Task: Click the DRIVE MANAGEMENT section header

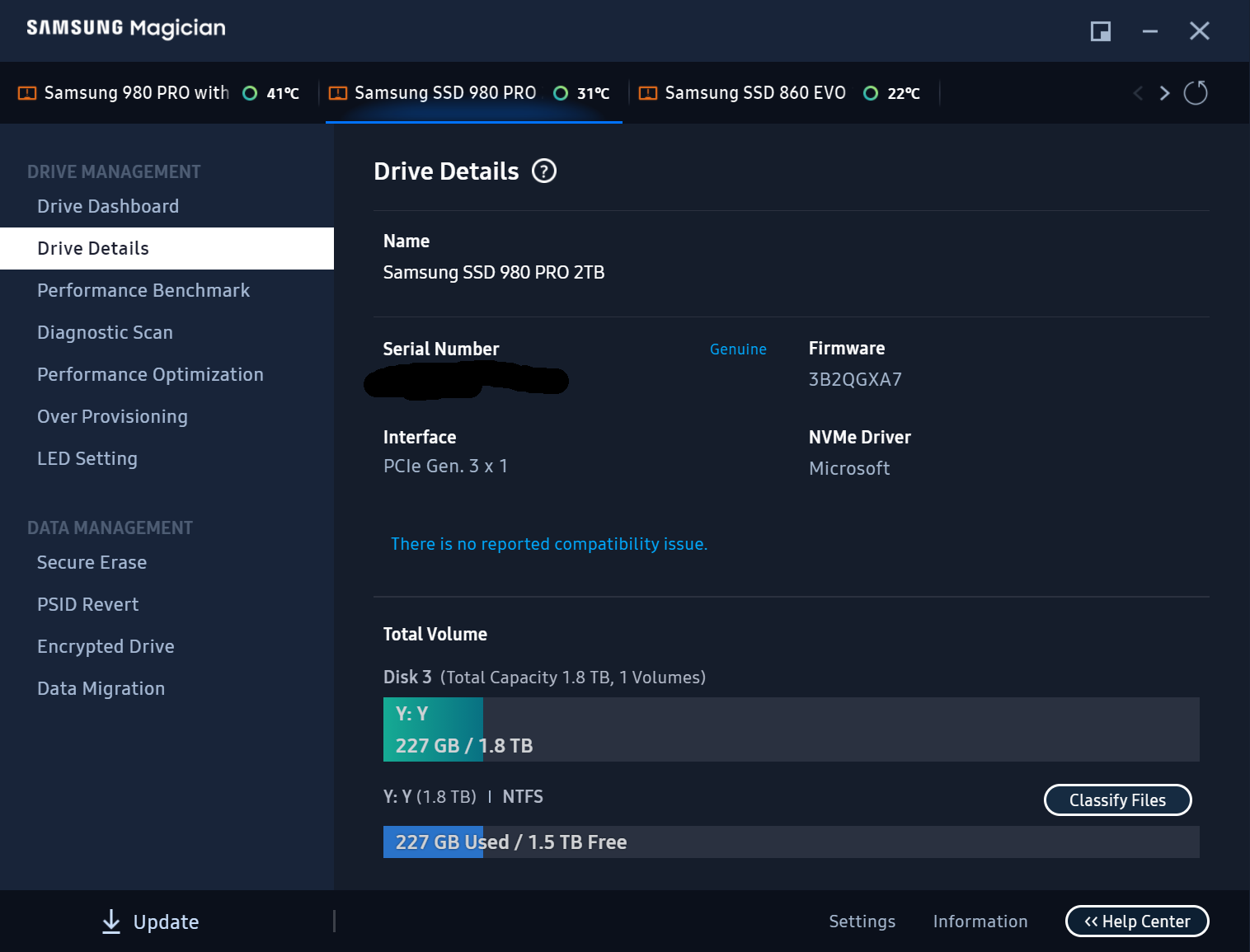Action: [114, 171]
